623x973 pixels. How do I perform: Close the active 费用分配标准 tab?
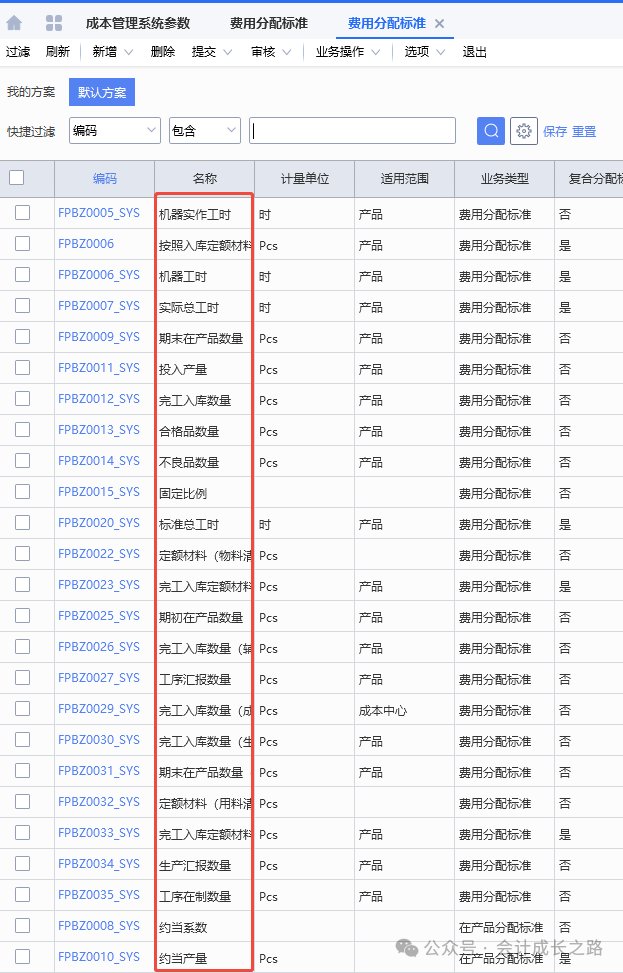pyautogui.click(x=440, y=23)
